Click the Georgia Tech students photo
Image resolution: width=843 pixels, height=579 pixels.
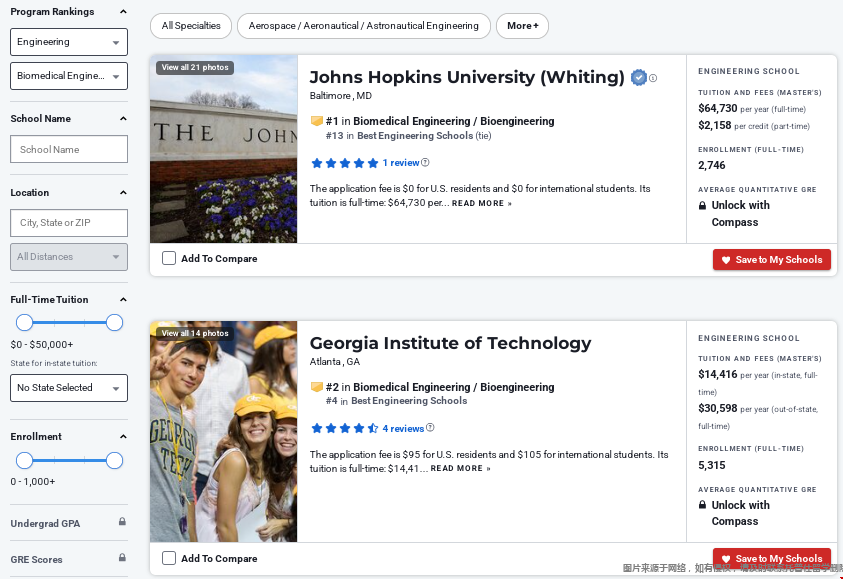tap(224, 431)
